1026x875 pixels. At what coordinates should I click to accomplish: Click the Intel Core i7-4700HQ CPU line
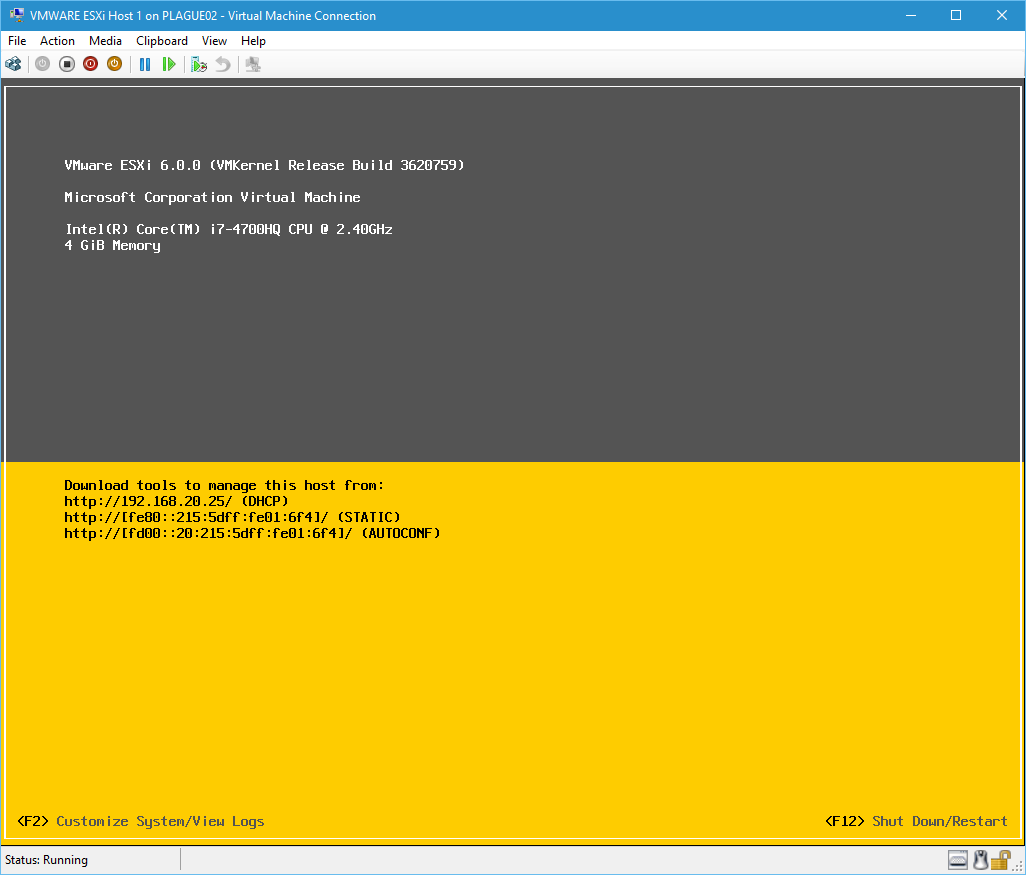[228, 229]
